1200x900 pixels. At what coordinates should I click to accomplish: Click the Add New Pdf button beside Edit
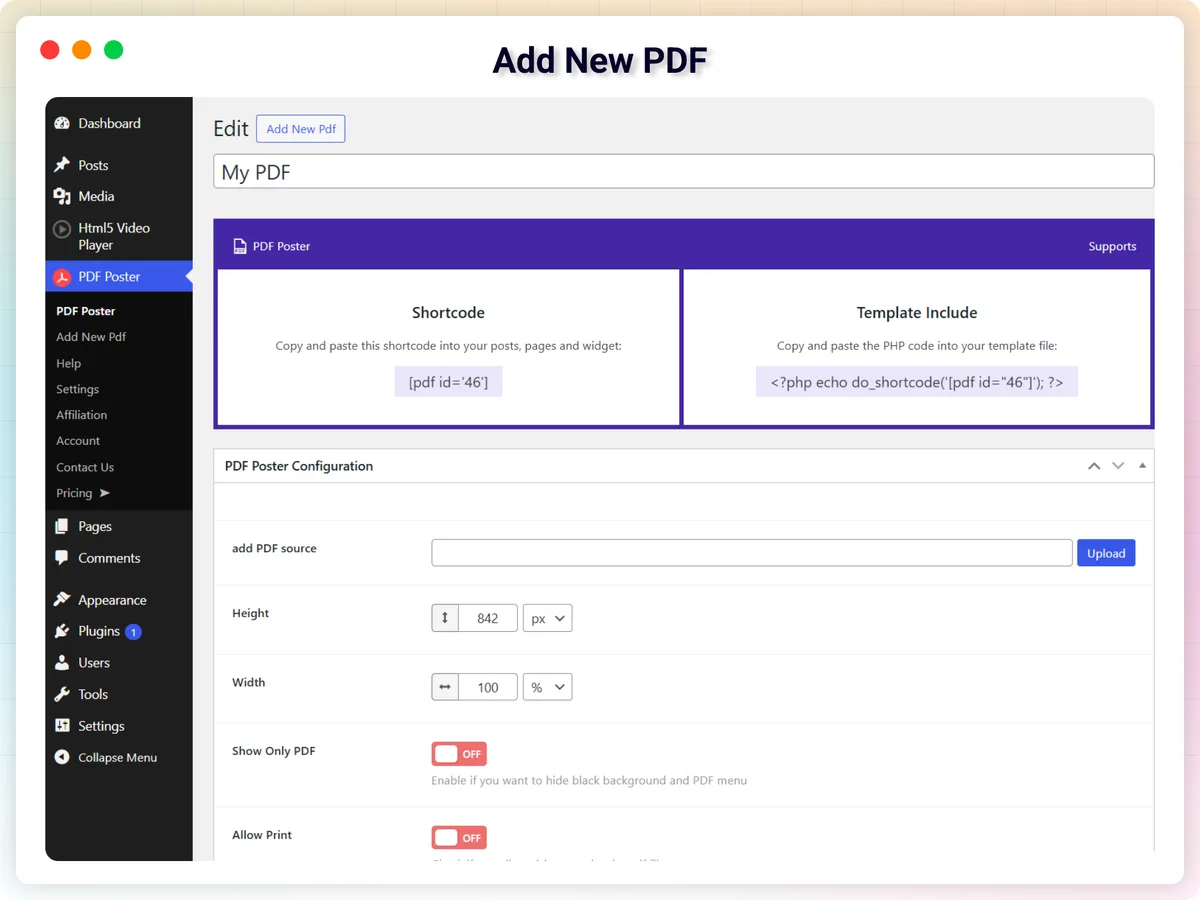pyautogui.click(x=301, y=129)
